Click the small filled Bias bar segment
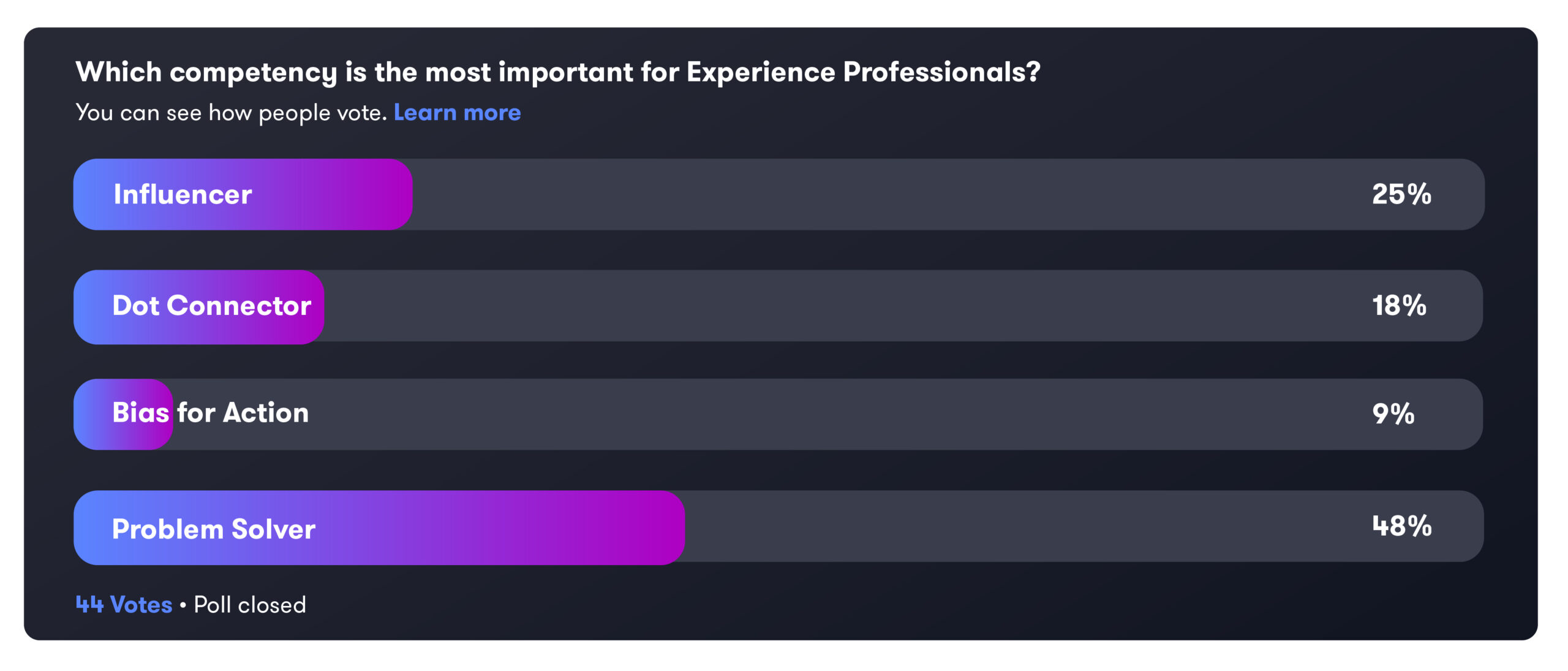Image resolution: width=1568 pixels, height=671 pixels. [123, 414]
